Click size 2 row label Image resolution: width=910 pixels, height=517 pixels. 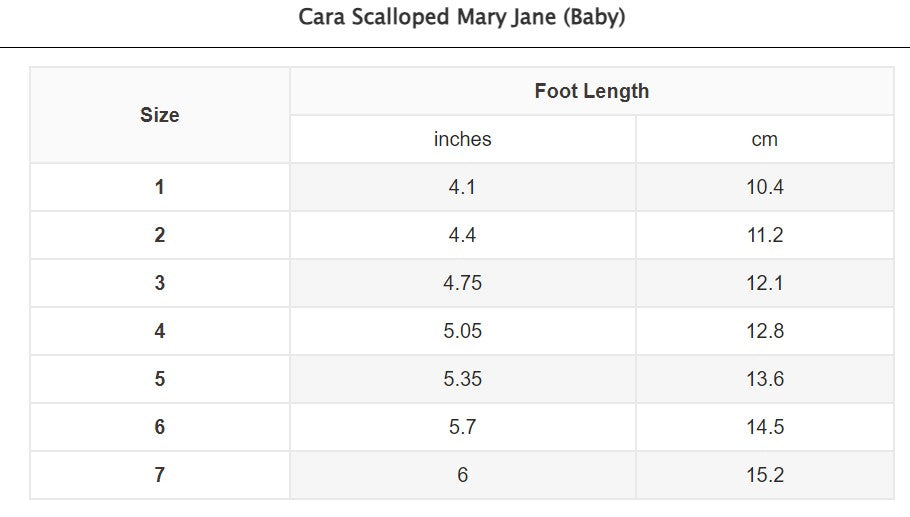point(160,235)
